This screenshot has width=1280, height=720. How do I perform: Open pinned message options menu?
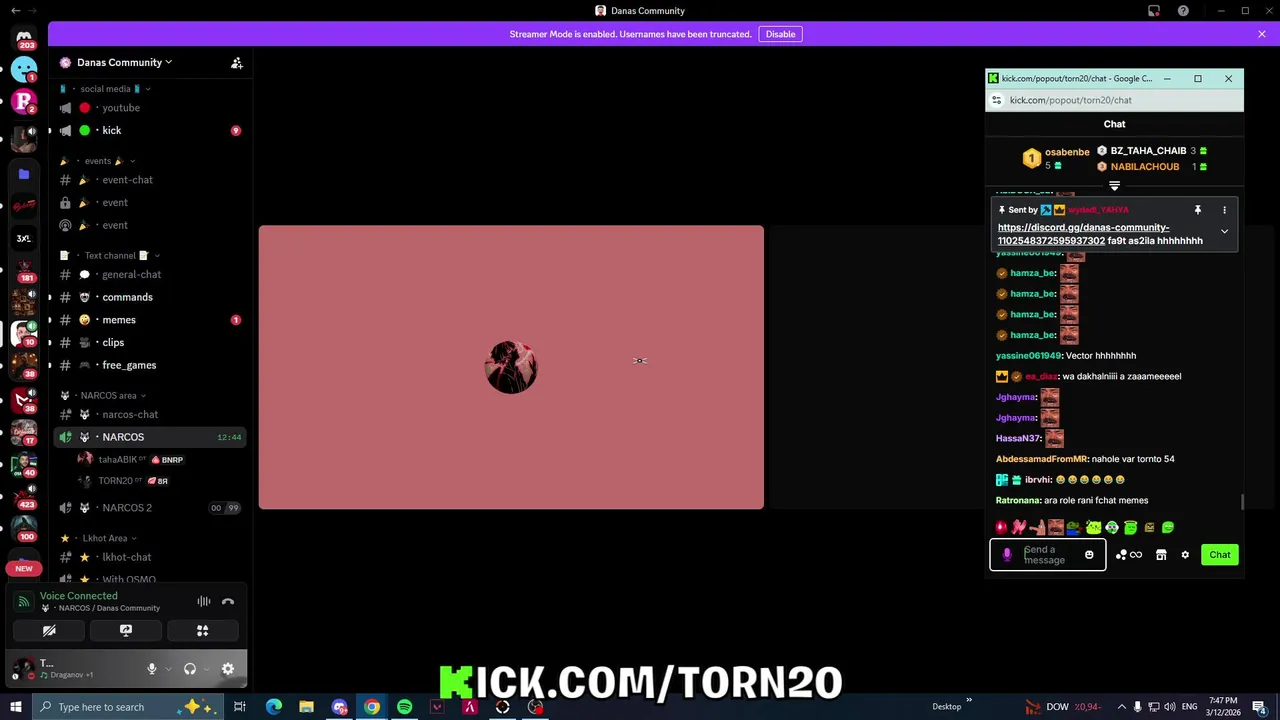pyautogui.click(x=1224, y=210)
